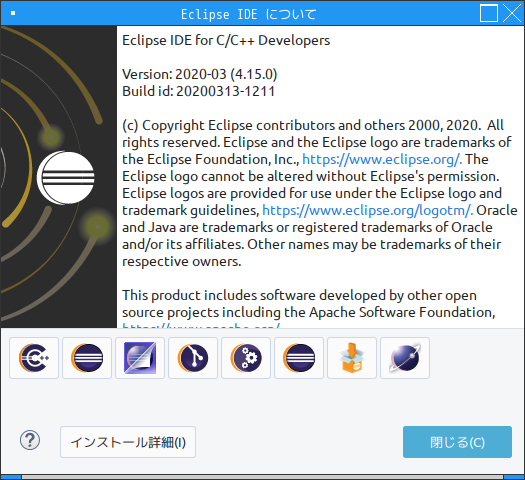This screenshot has width=525, height=480.
Task: Click the Build id 20200313-1211 text
Action: tap(199, 91)
